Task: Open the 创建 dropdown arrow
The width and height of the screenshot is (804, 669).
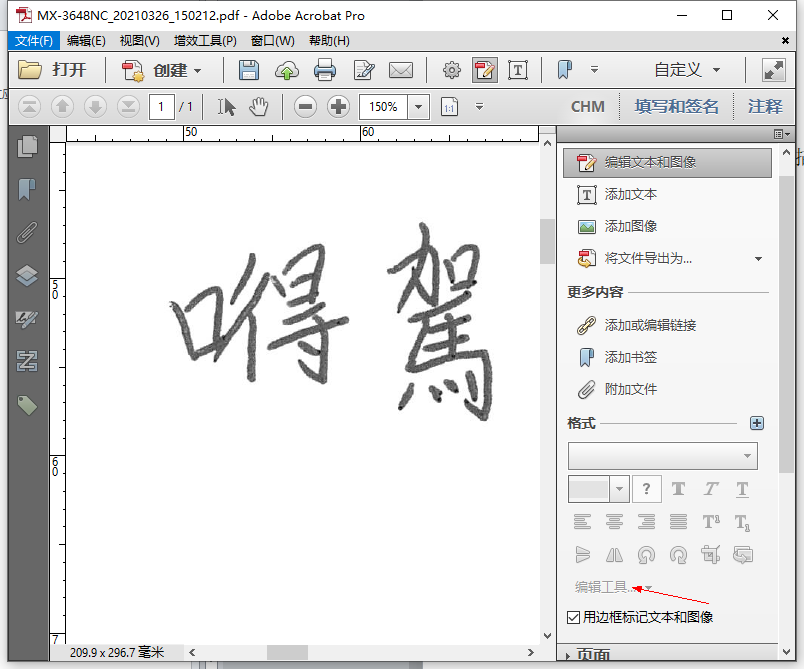Action: (x=197, y=71)
